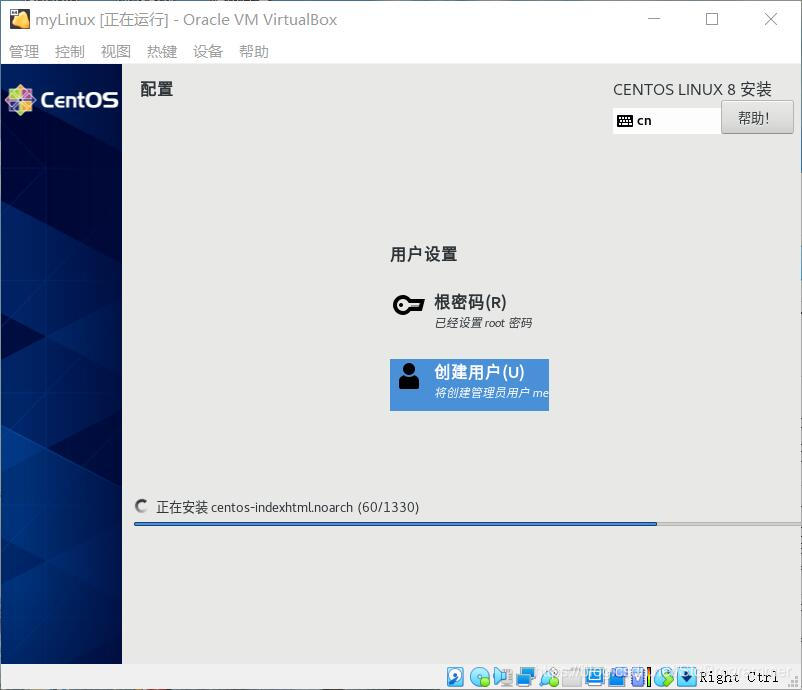
Task: Click the optical disc status icon
Action: [x=479, y=677]
